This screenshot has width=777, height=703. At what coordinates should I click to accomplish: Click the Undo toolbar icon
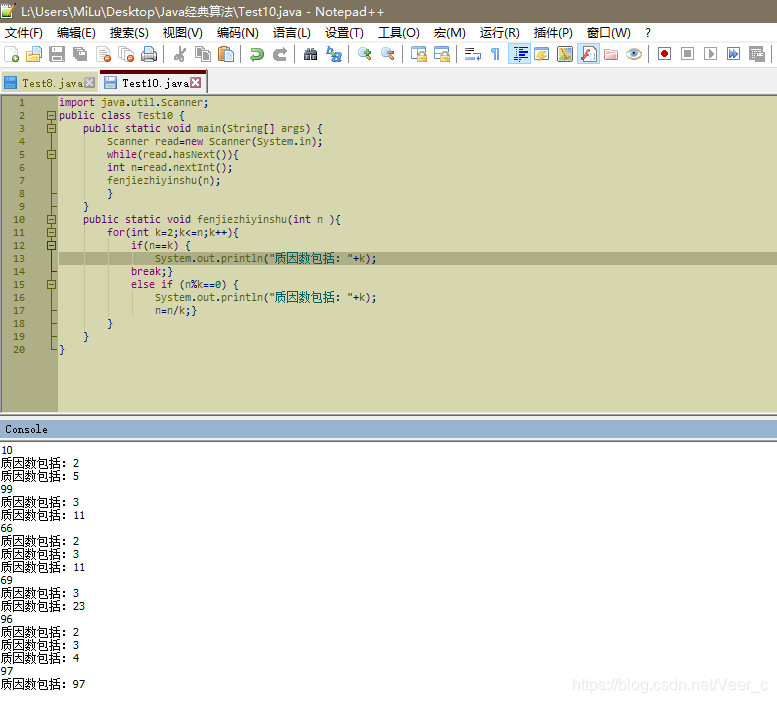coord(257,54)
